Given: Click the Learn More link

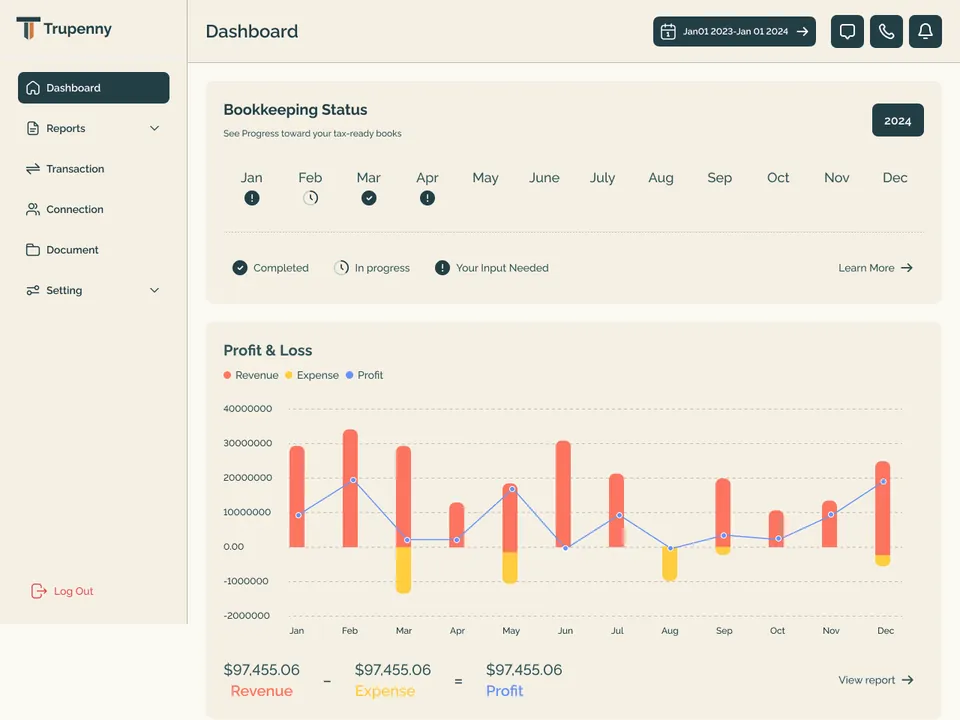Looking at the screenshot, I should pyautogui.click(x=876, y=268).
